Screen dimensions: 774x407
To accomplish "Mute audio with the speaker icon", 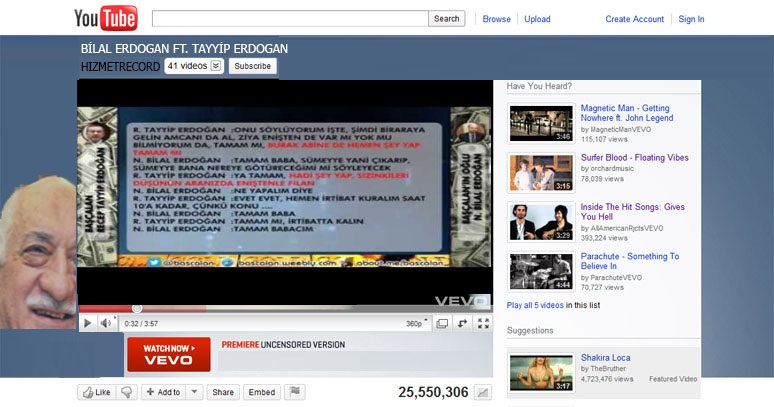I will [106, 323].
